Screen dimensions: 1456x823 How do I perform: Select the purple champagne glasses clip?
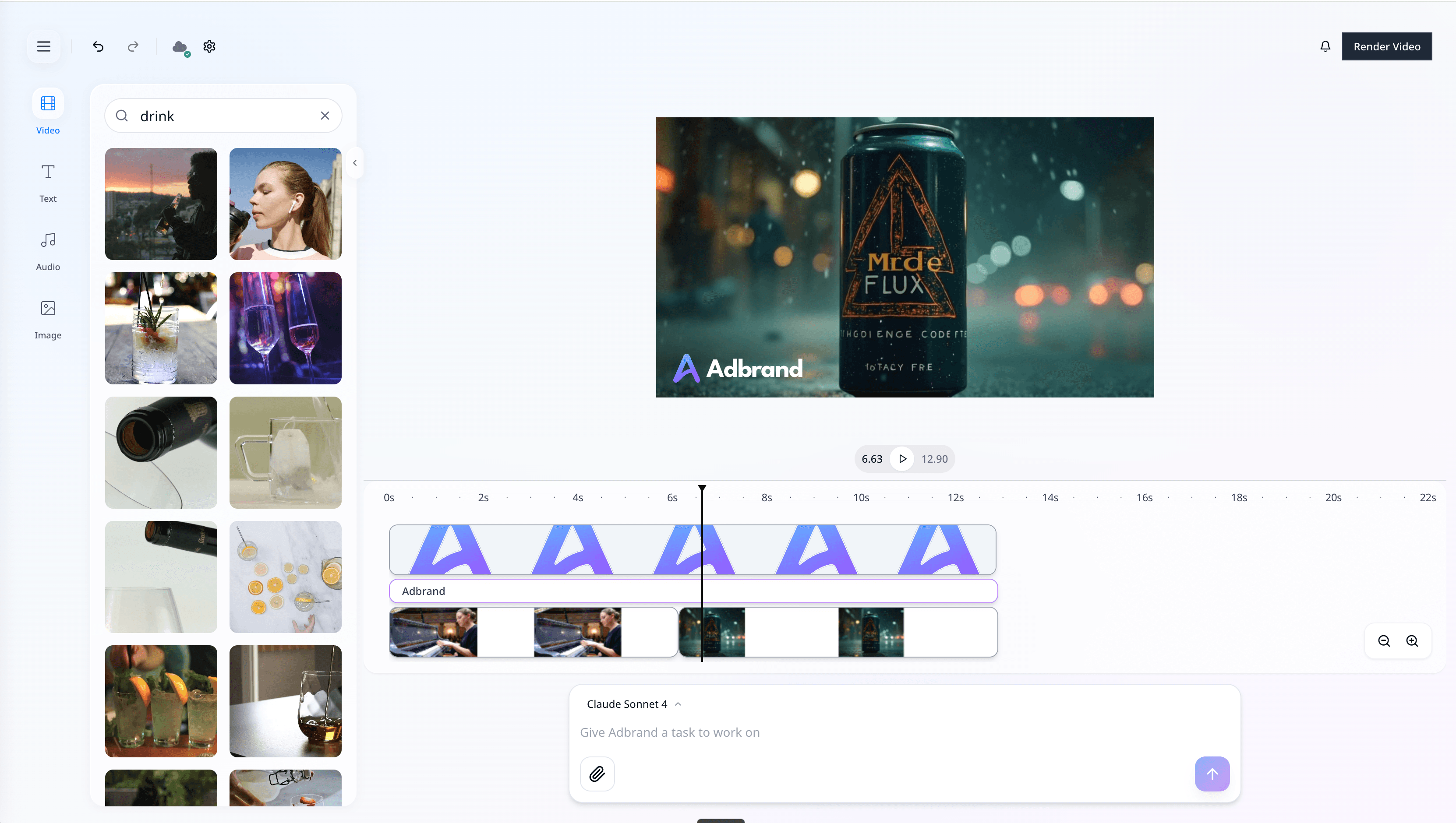point(286,328)
